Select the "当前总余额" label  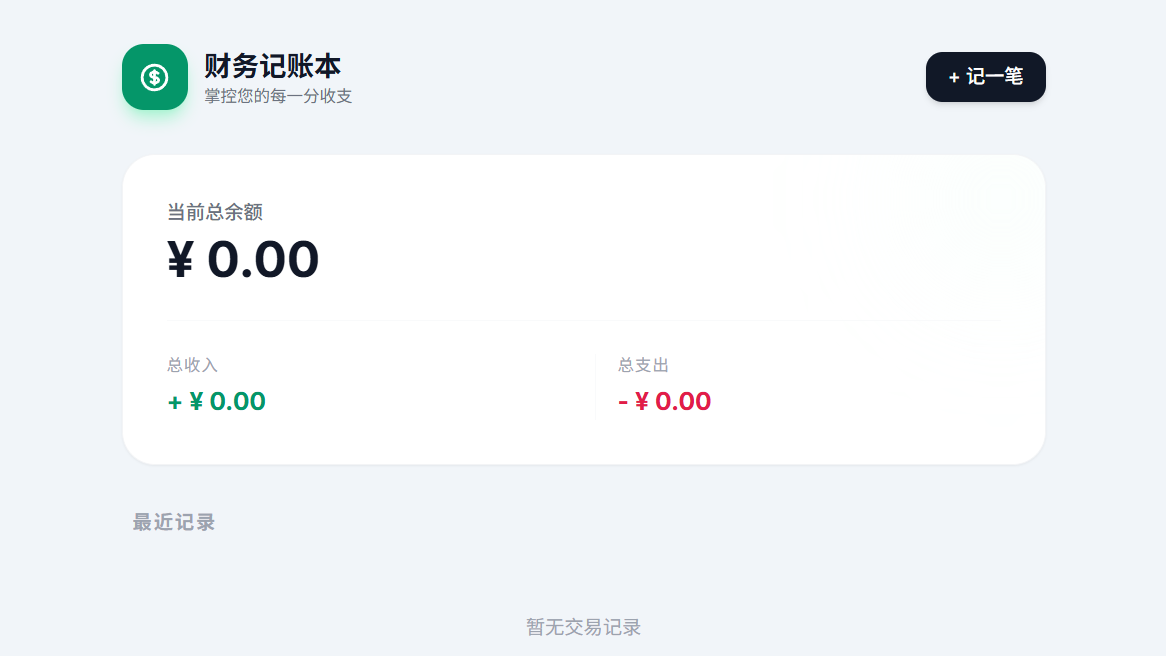pyautogui.click(x=215, y=212)
